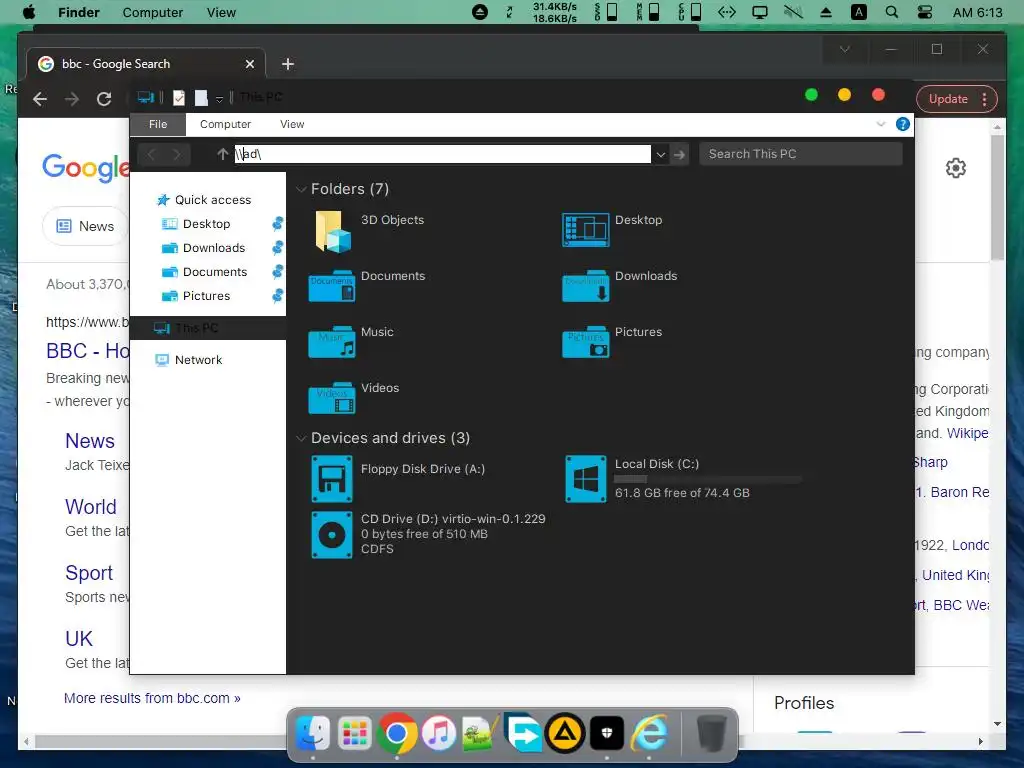Open Spotlight search in menu bar
Viewport: 1024px width, 768px height.
891,12
